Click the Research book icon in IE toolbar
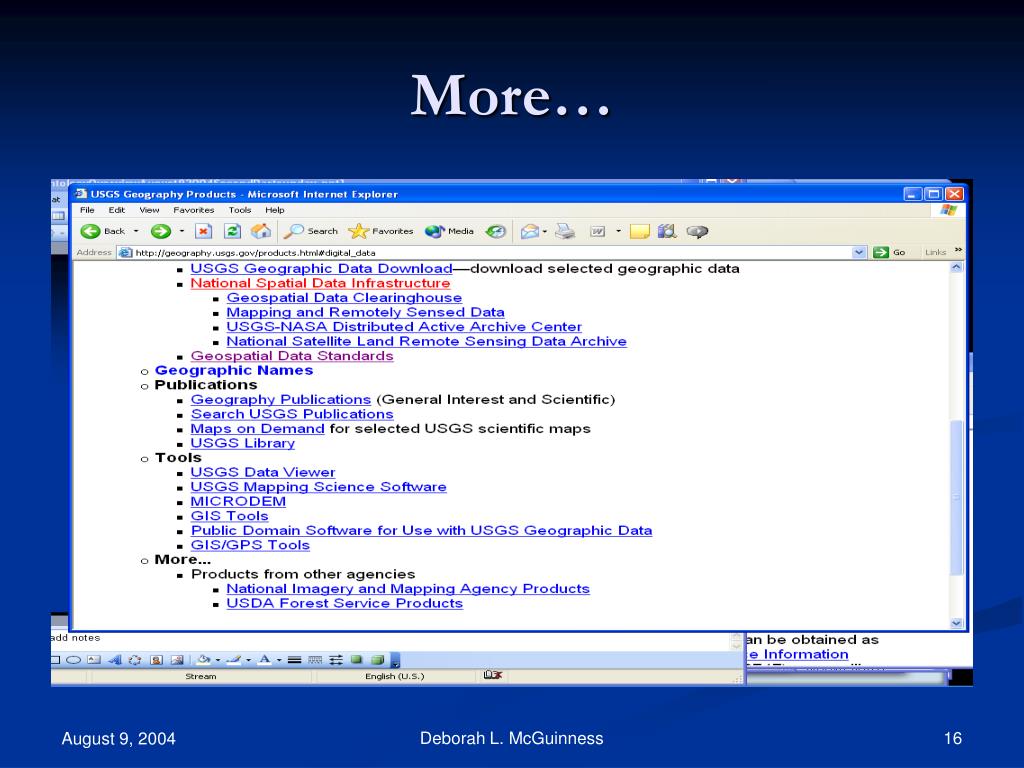This screenshot has width=1024, height=768. [667, 231]
